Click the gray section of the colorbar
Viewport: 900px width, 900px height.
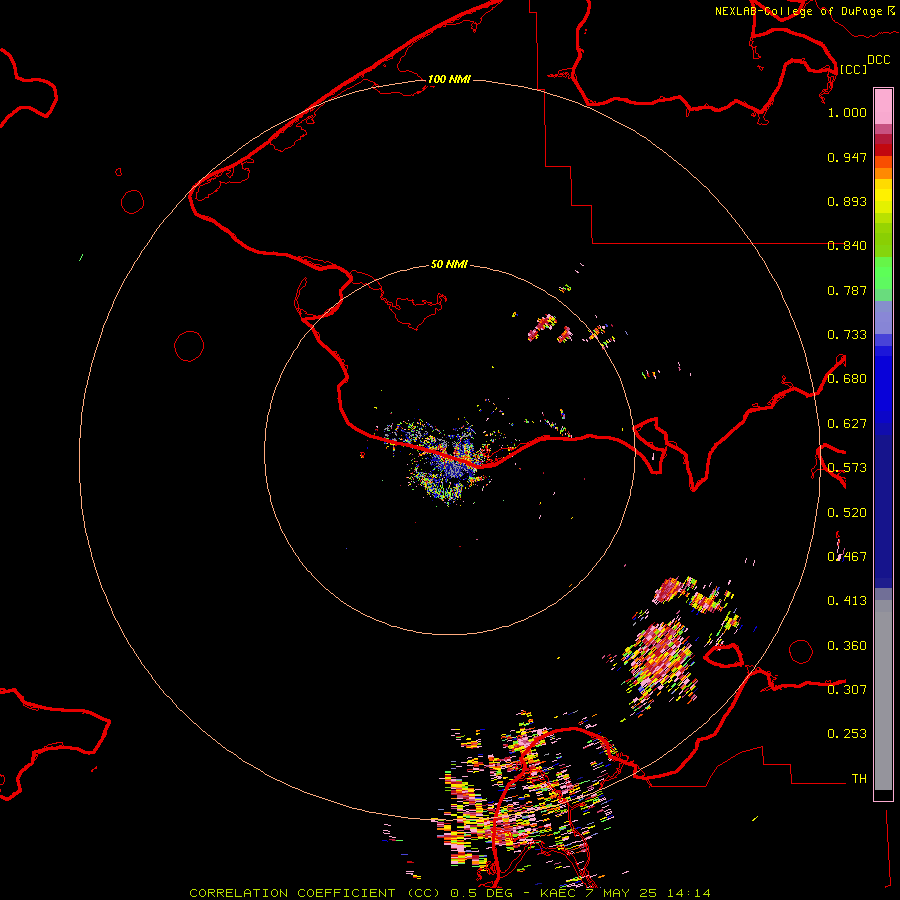click(883, 695)
